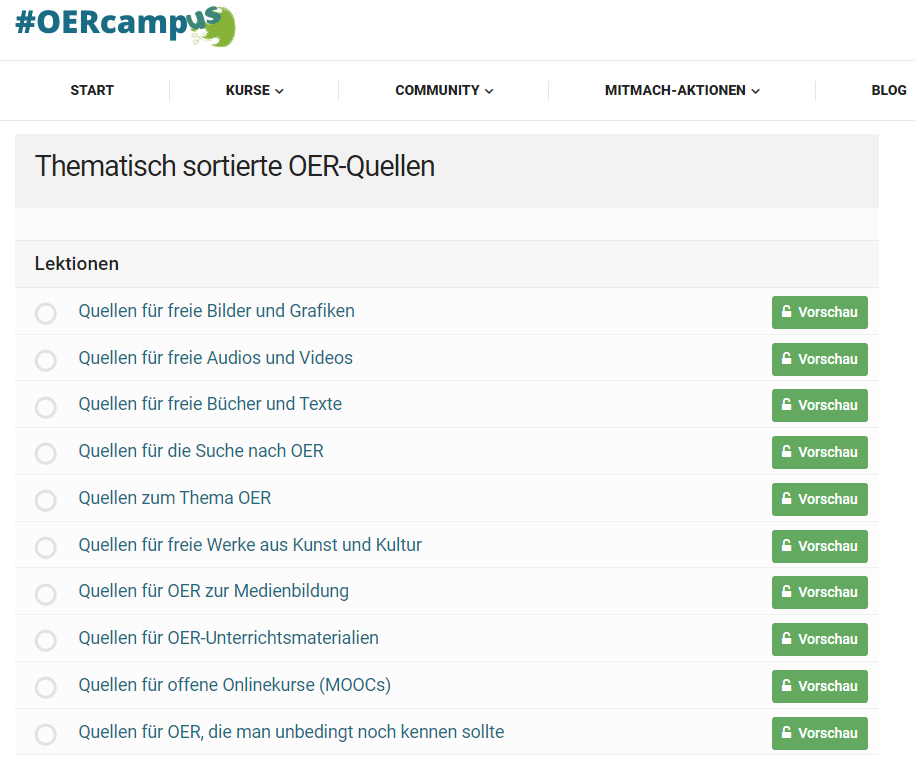This screenshot has height=771, width=915.
Task: Mark Bilder und Grafiken lesson circle
Action: click(x=46, y=314)
